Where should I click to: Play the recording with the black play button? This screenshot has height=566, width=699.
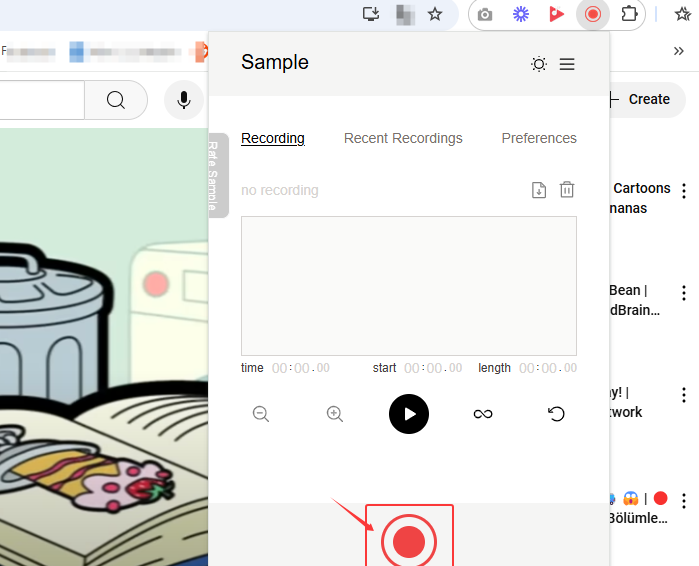pos(409,414)
